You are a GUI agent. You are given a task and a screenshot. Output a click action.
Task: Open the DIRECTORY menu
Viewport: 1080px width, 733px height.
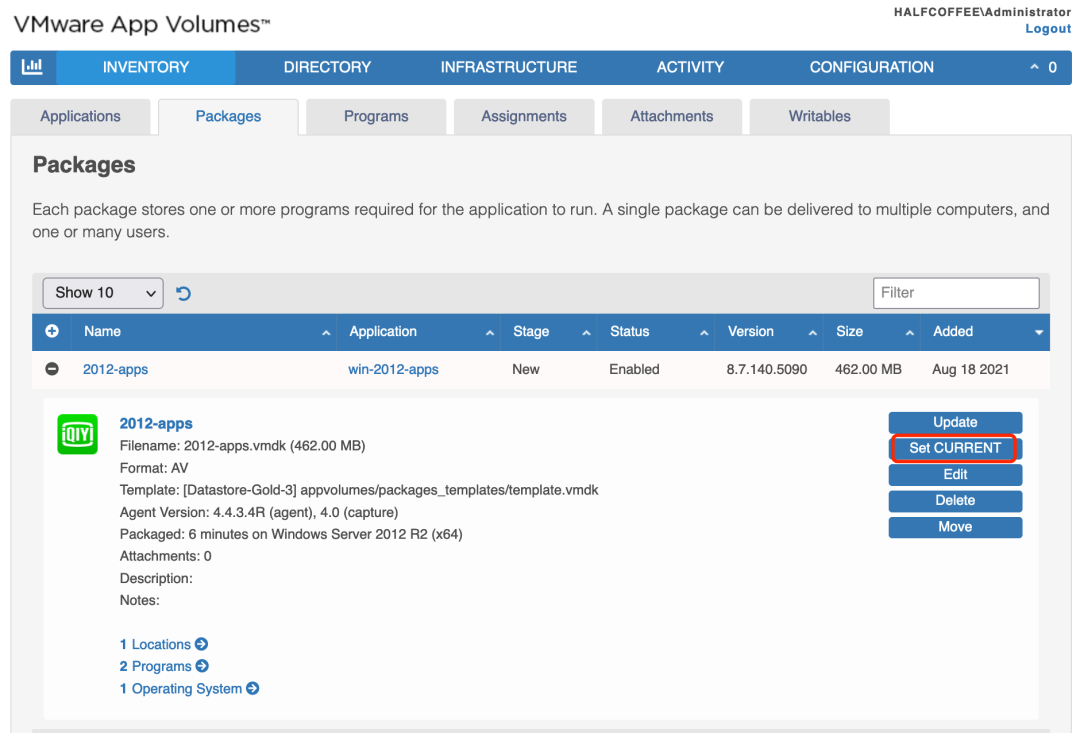click(x=327, y=68)
